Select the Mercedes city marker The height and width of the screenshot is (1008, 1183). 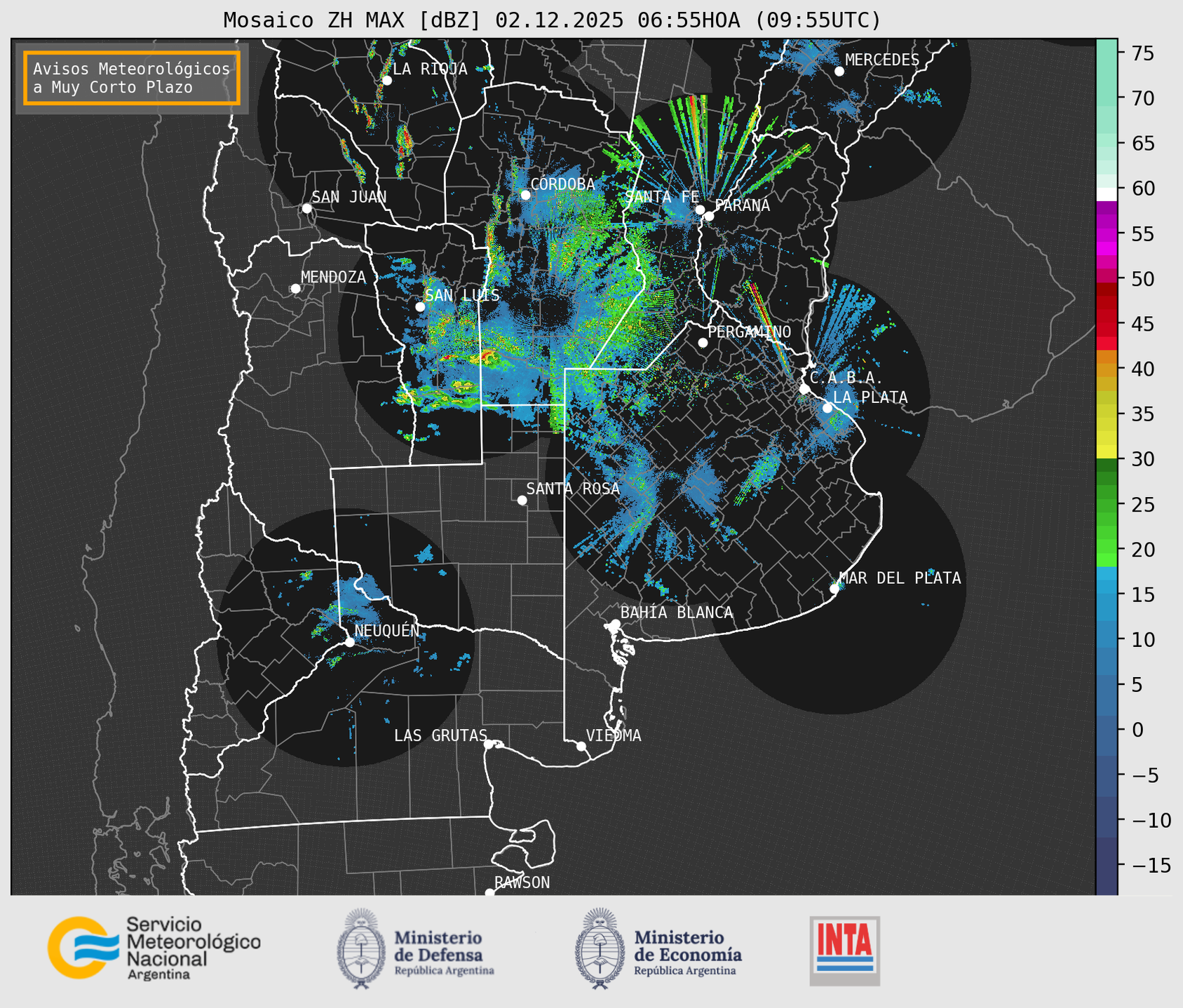pos(839,71)
